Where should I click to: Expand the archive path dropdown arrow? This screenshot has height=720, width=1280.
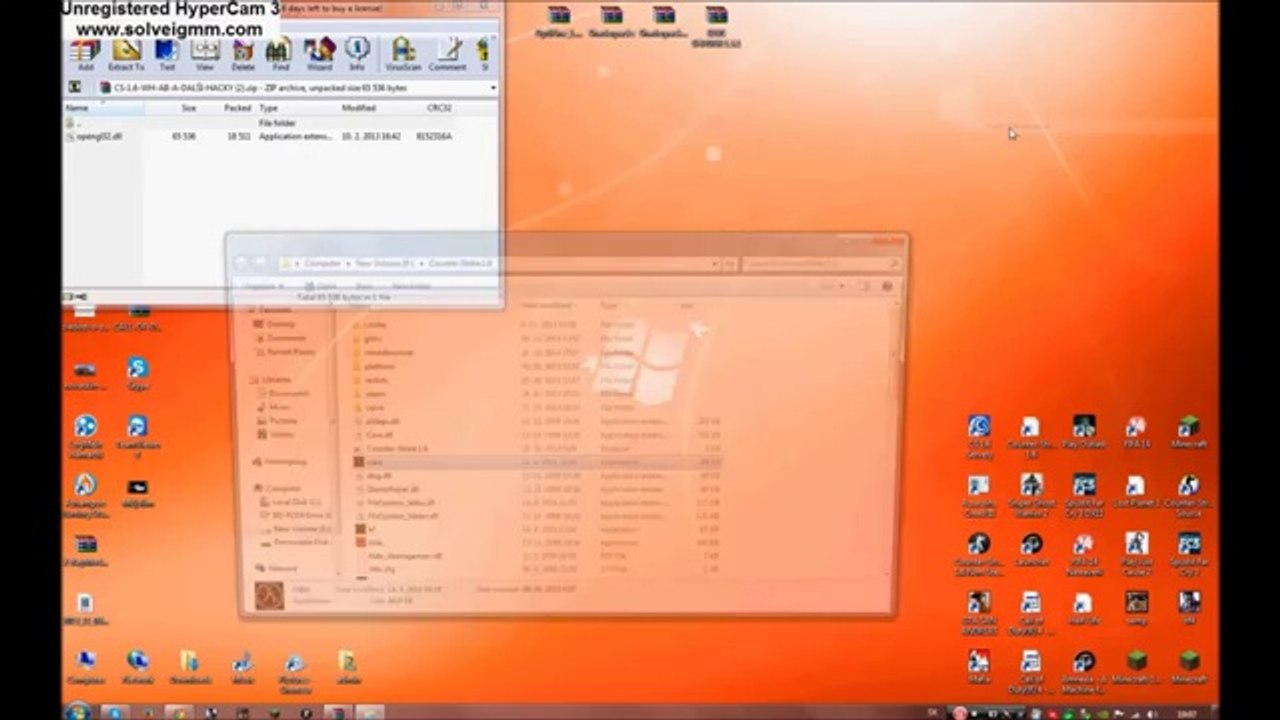(x=493, y=88)
